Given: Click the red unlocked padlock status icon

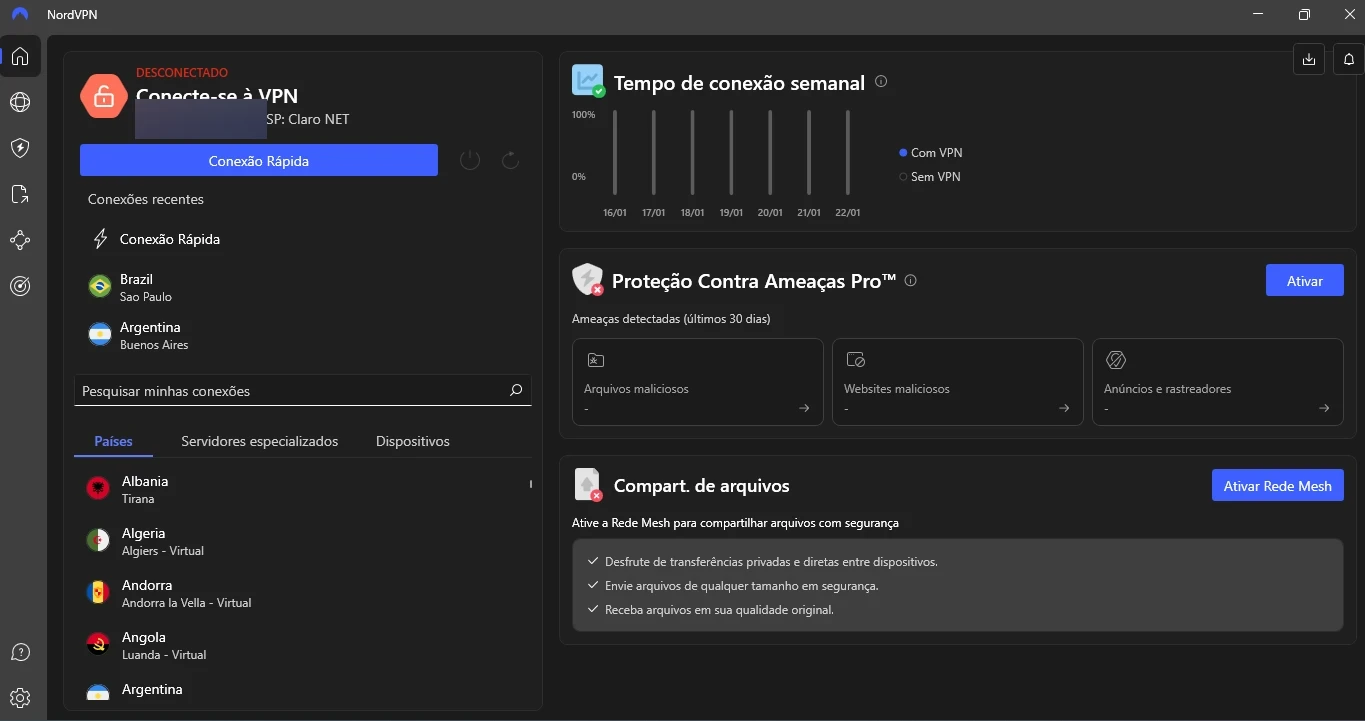Looking at the screenshot, I should pyautogui.click(x=104, y=97).
